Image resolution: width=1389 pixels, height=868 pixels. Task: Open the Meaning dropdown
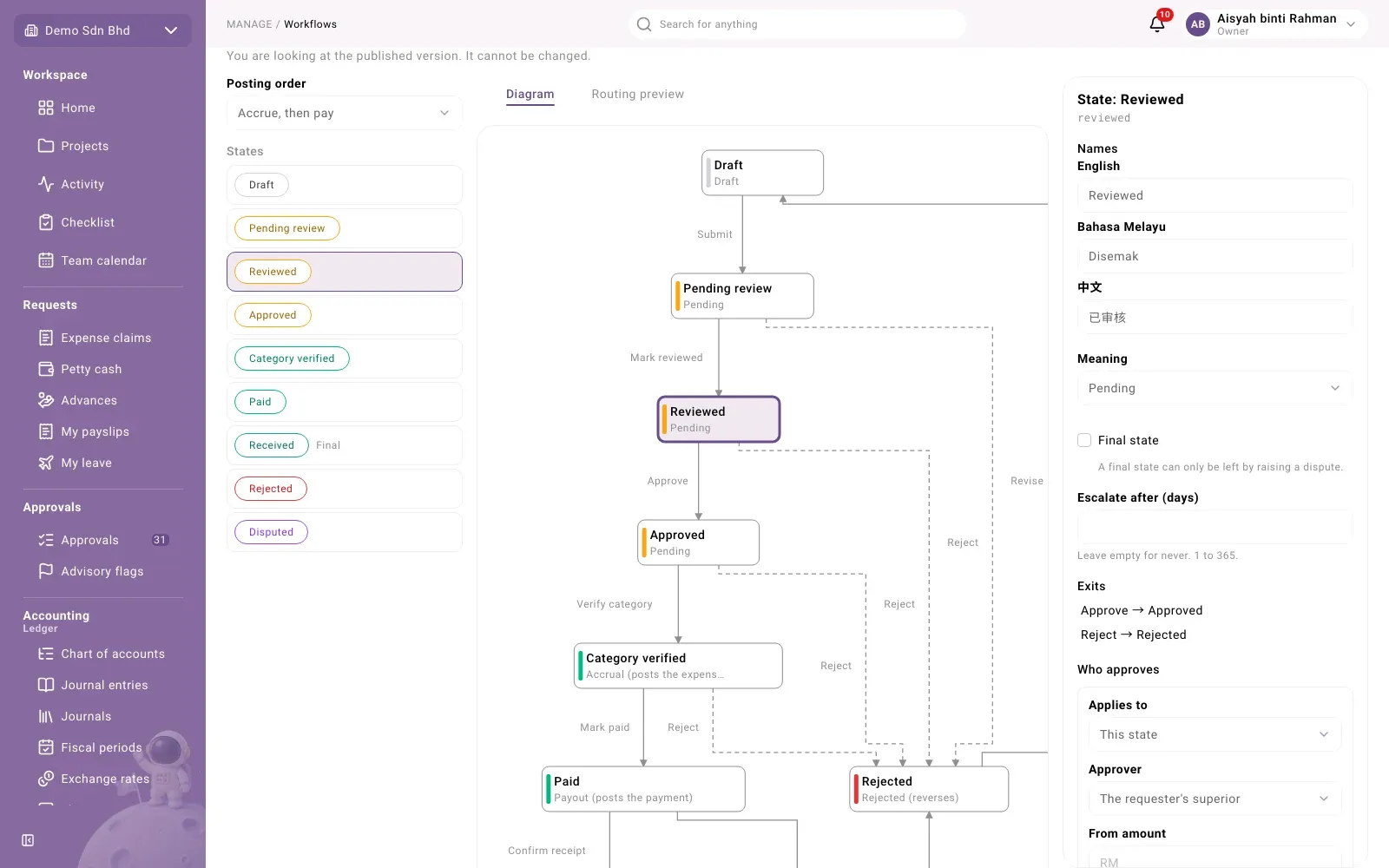(x=1215, y=388)
